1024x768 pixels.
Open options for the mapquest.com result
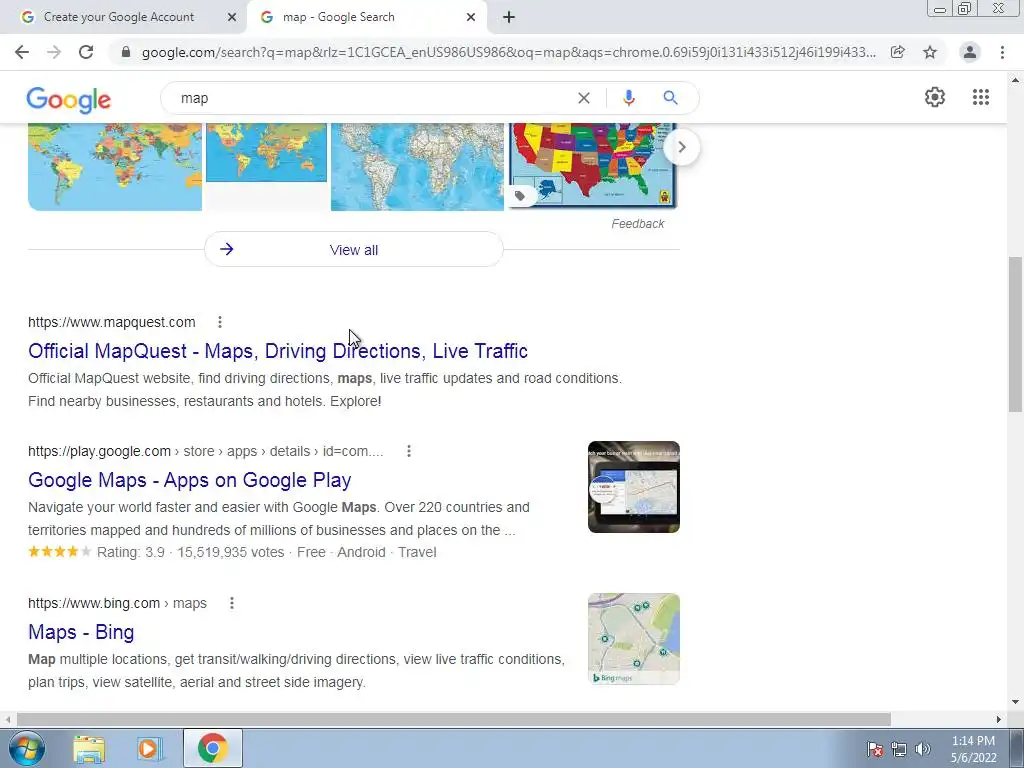pos(220,322)
